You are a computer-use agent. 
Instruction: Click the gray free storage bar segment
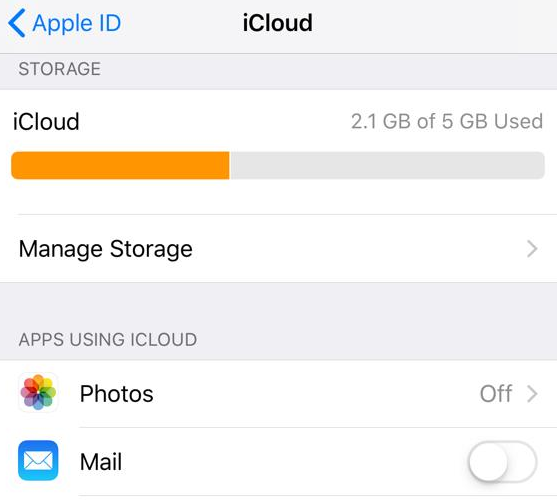(387, 166)
